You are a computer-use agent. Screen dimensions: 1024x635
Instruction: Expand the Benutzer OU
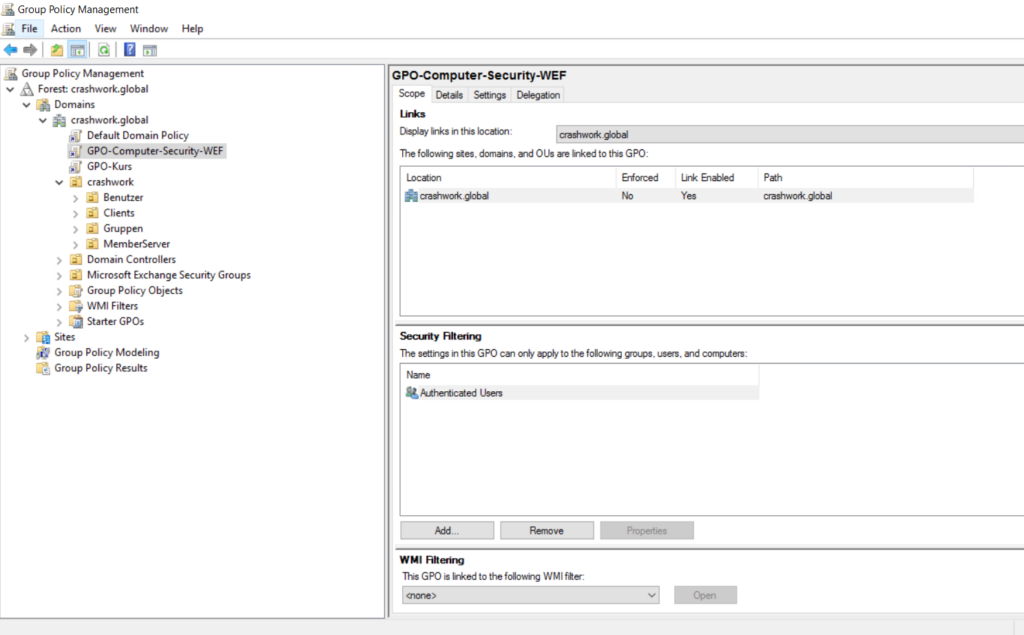(76, 198)
